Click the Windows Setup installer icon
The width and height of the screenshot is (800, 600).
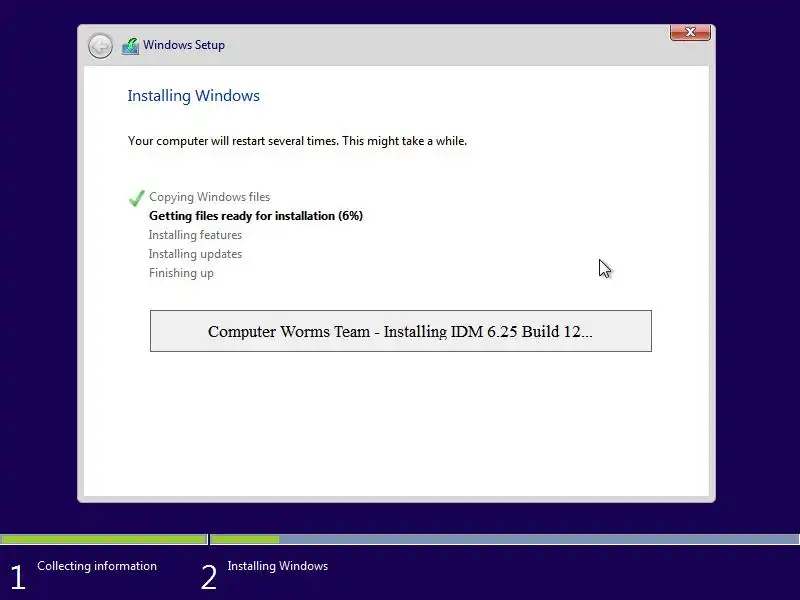pyautogui.click(x=131, y=46)
